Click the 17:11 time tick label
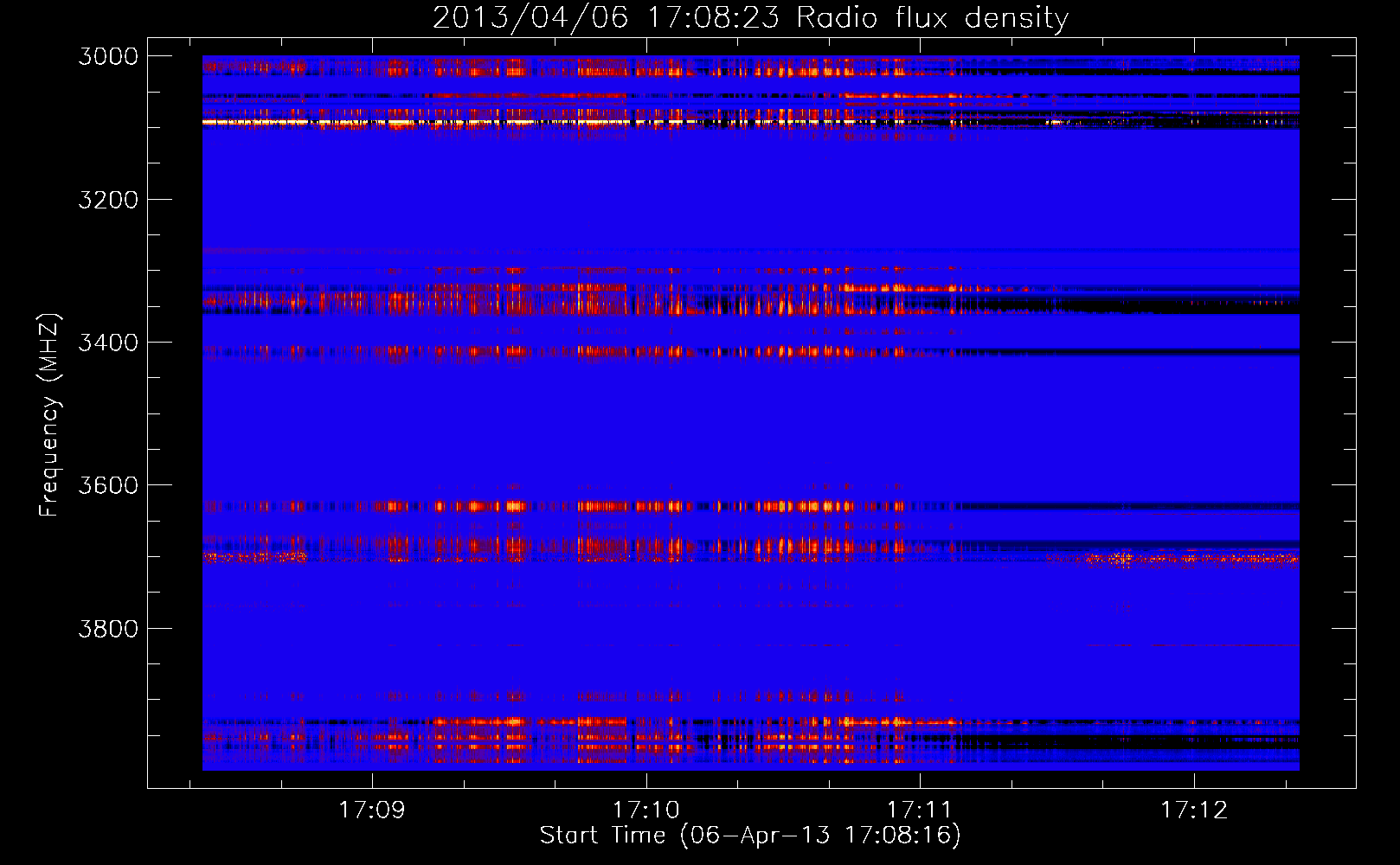1400x865 pixels. [920, 810]
